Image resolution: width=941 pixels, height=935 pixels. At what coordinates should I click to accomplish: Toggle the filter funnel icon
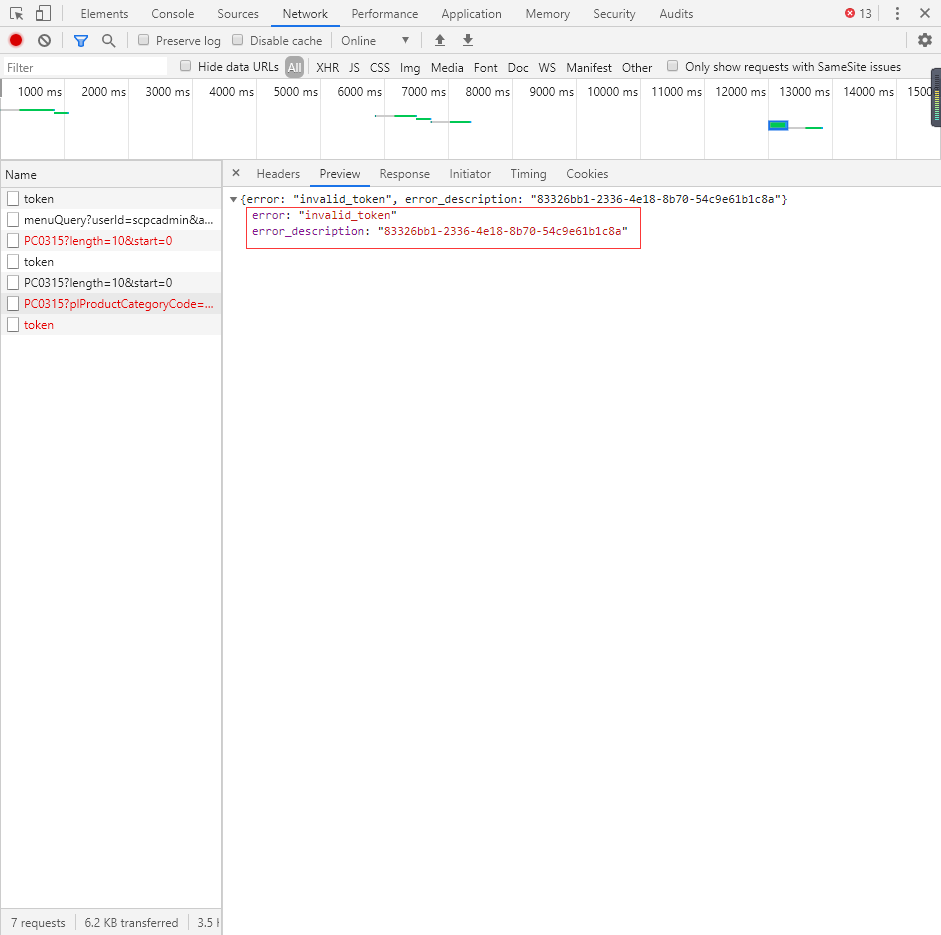[x=80, y=40]
